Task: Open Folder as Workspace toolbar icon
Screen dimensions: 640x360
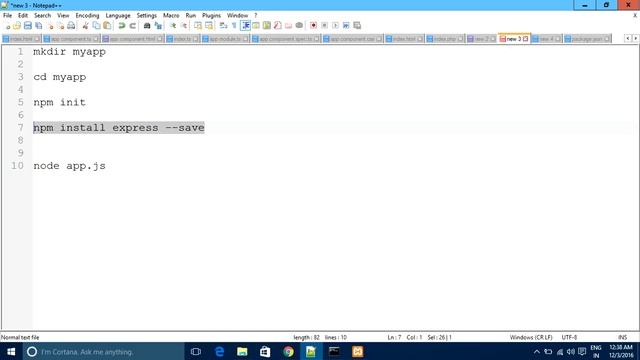Action: [x=289, y=26]
